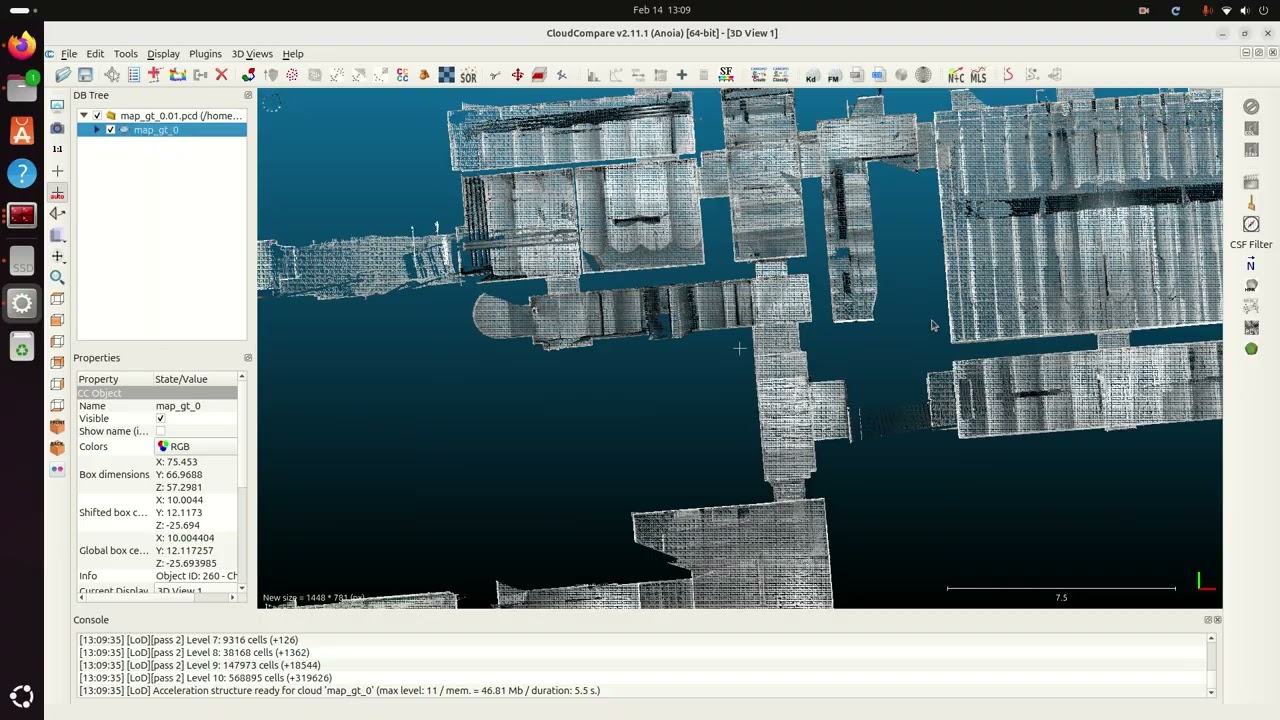Open the Colors RGB dropdown
The width and height of the screenshot is (1280, 720).
[x=195, y=447]
